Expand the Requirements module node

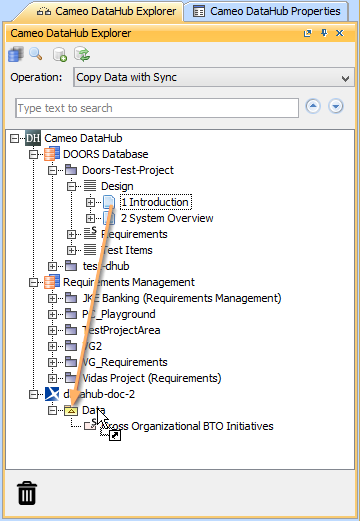[x=71, y=234]
